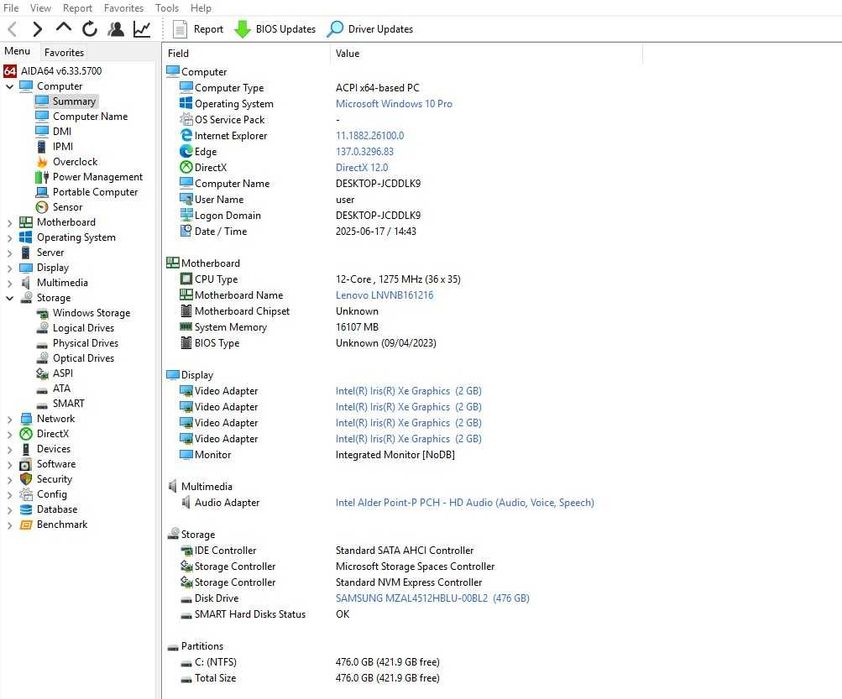Click the DirectX Xbox icon in tree
The height and width of the screenshot is (699, 842).
click(26, 434)
